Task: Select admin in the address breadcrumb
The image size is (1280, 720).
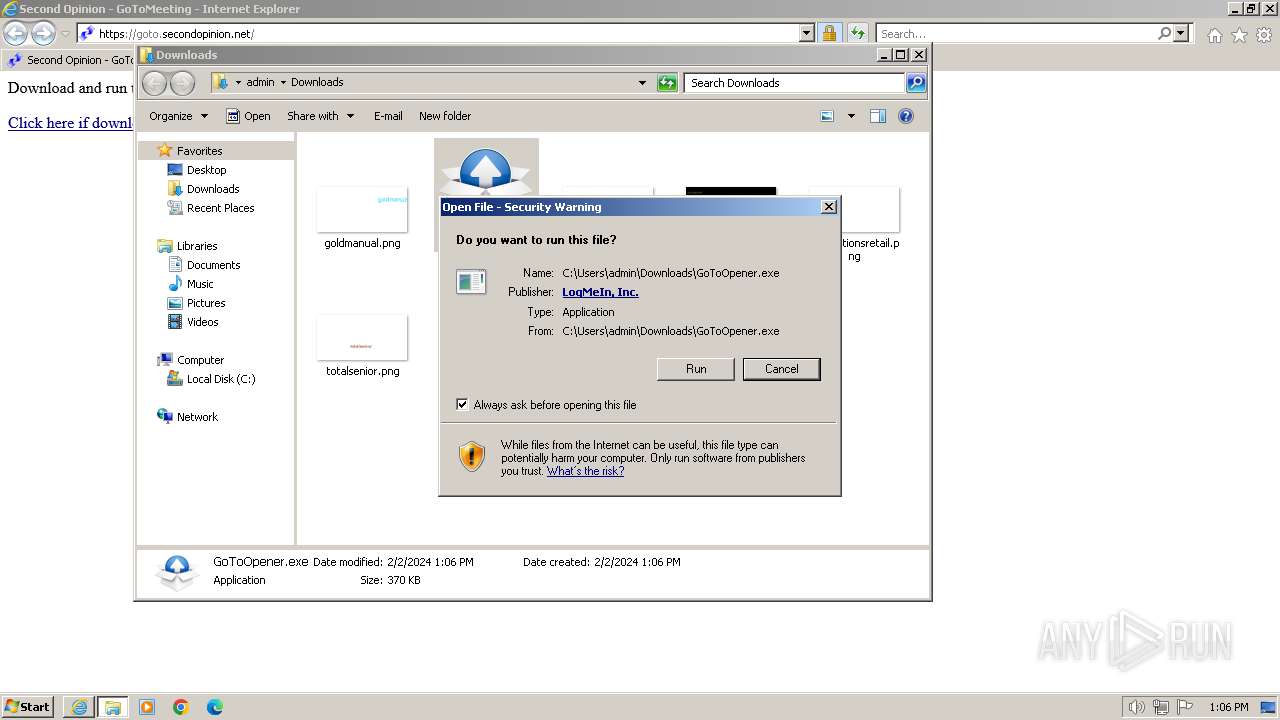Action: pyautogui.click(x=260, y=82)
